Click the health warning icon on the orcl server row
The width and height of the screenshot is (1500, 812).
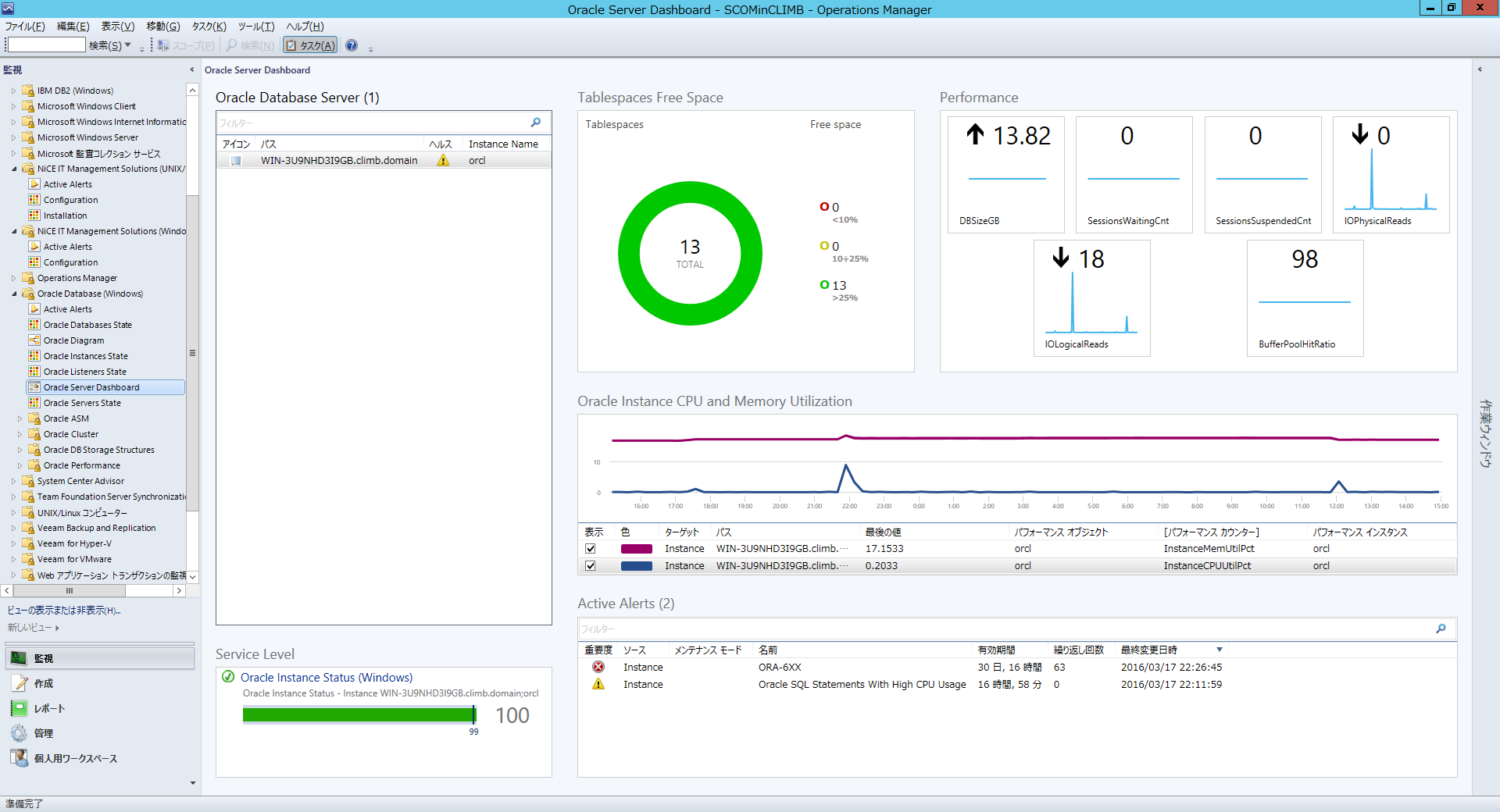click(x=443, y=160)
